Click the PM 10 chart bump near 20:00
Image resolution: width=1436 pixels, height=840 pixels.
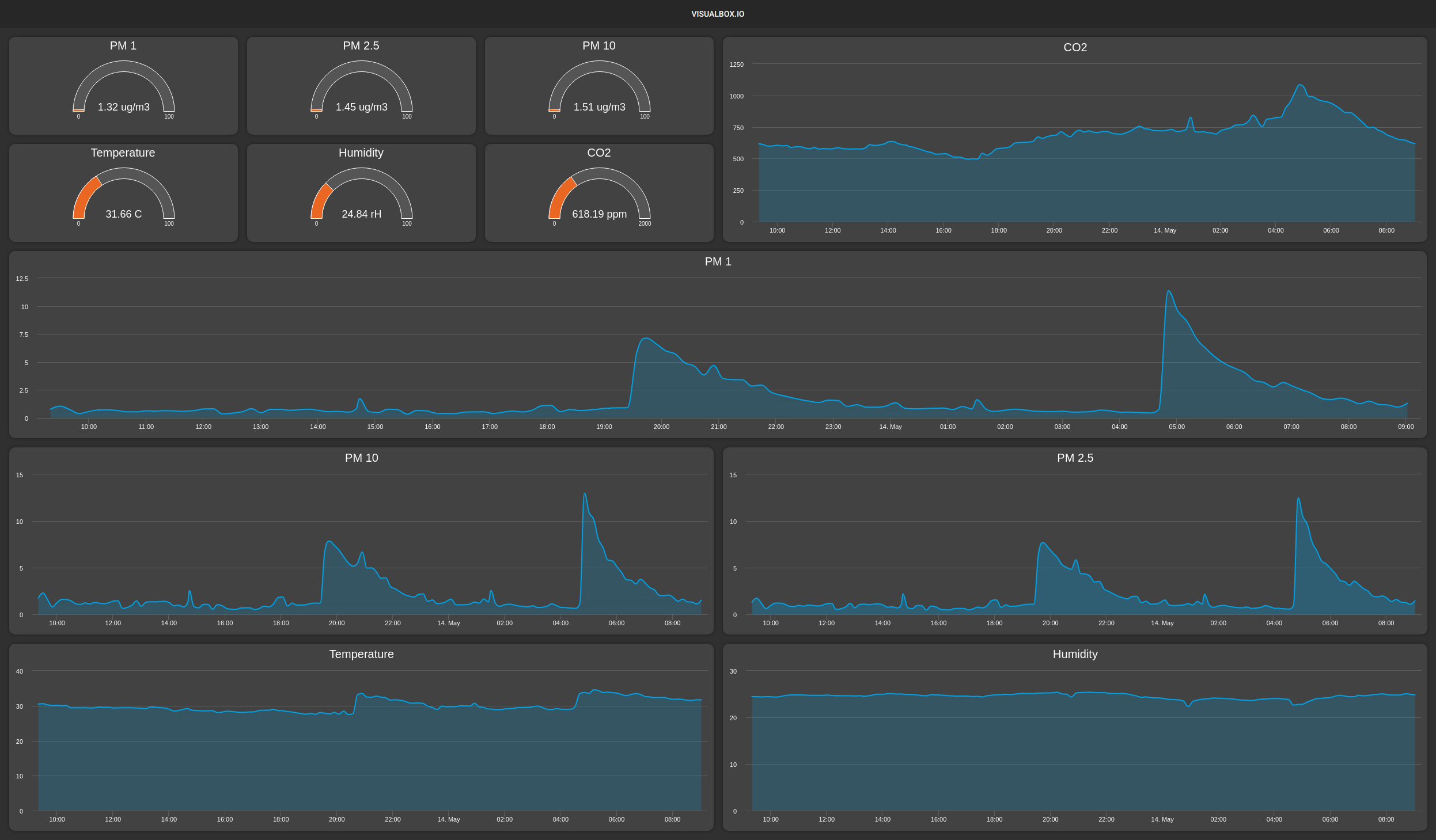329,541
